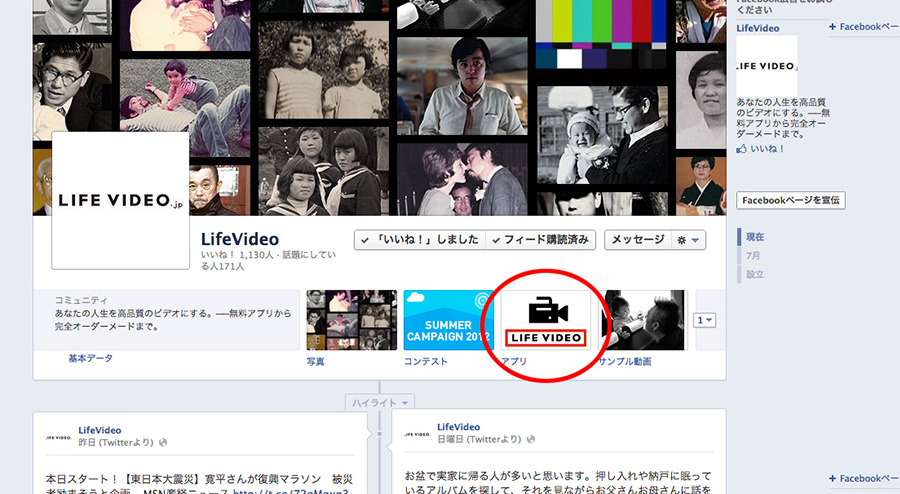Click the bottom + Facebookペー link in sidebar
The width and height of the screenshot is (900, 494).
tap(864, 478)
